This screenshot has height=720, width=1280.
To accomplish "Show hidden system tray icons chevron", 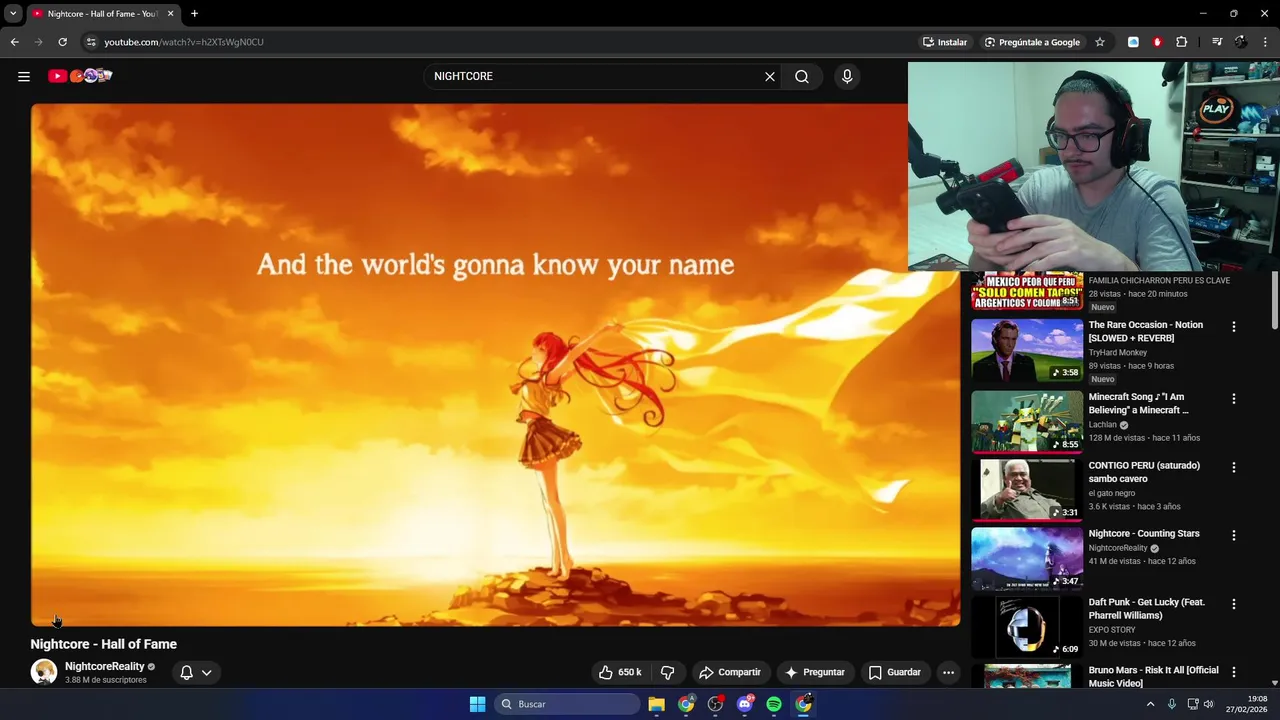I will [x=1150, y=704].
